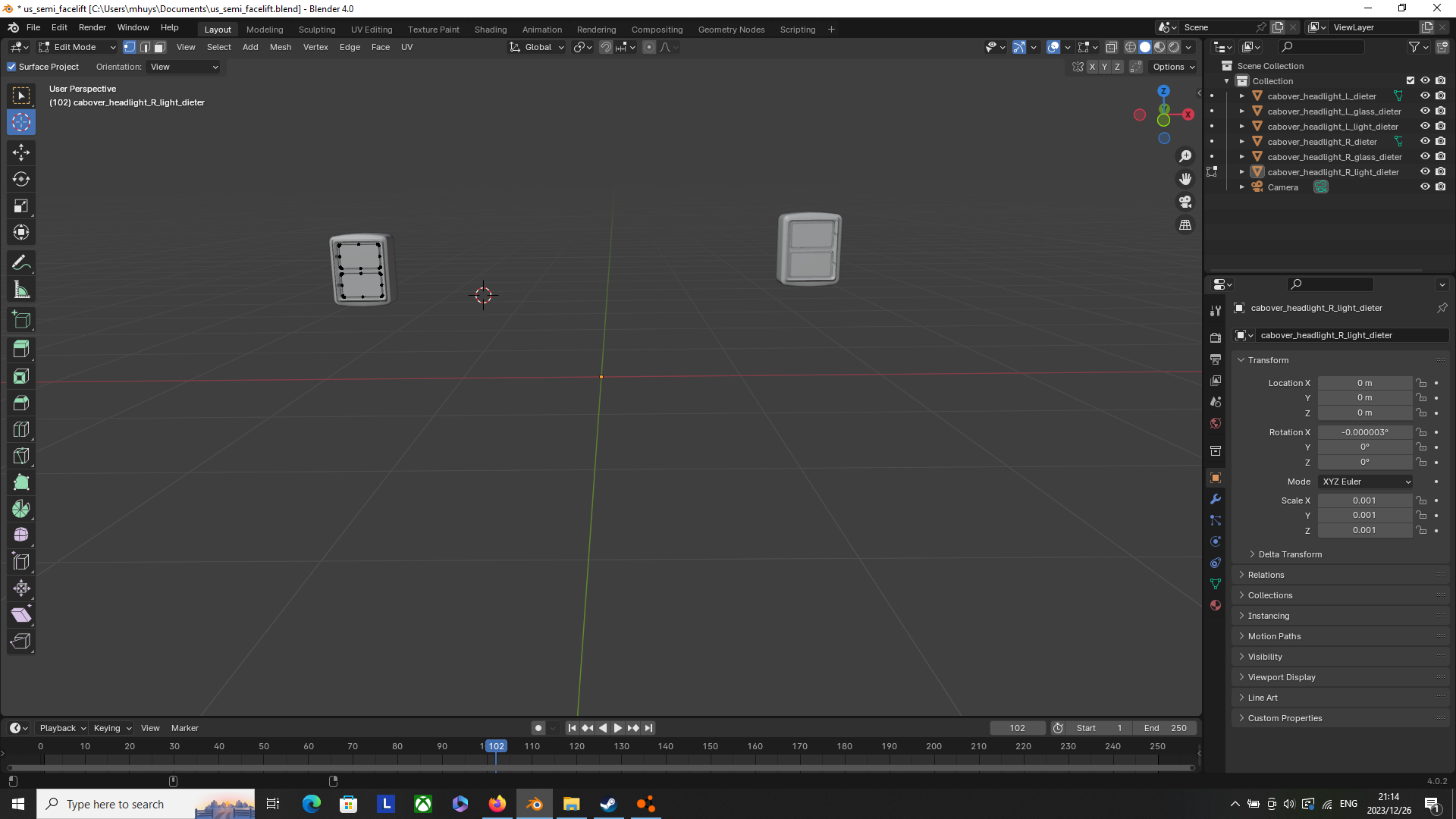Image resolution: width=1456 pixels, height=819 pixels.
Task: Uncheck the Surface Project checkbox
Action: click(x=11, y=67)
